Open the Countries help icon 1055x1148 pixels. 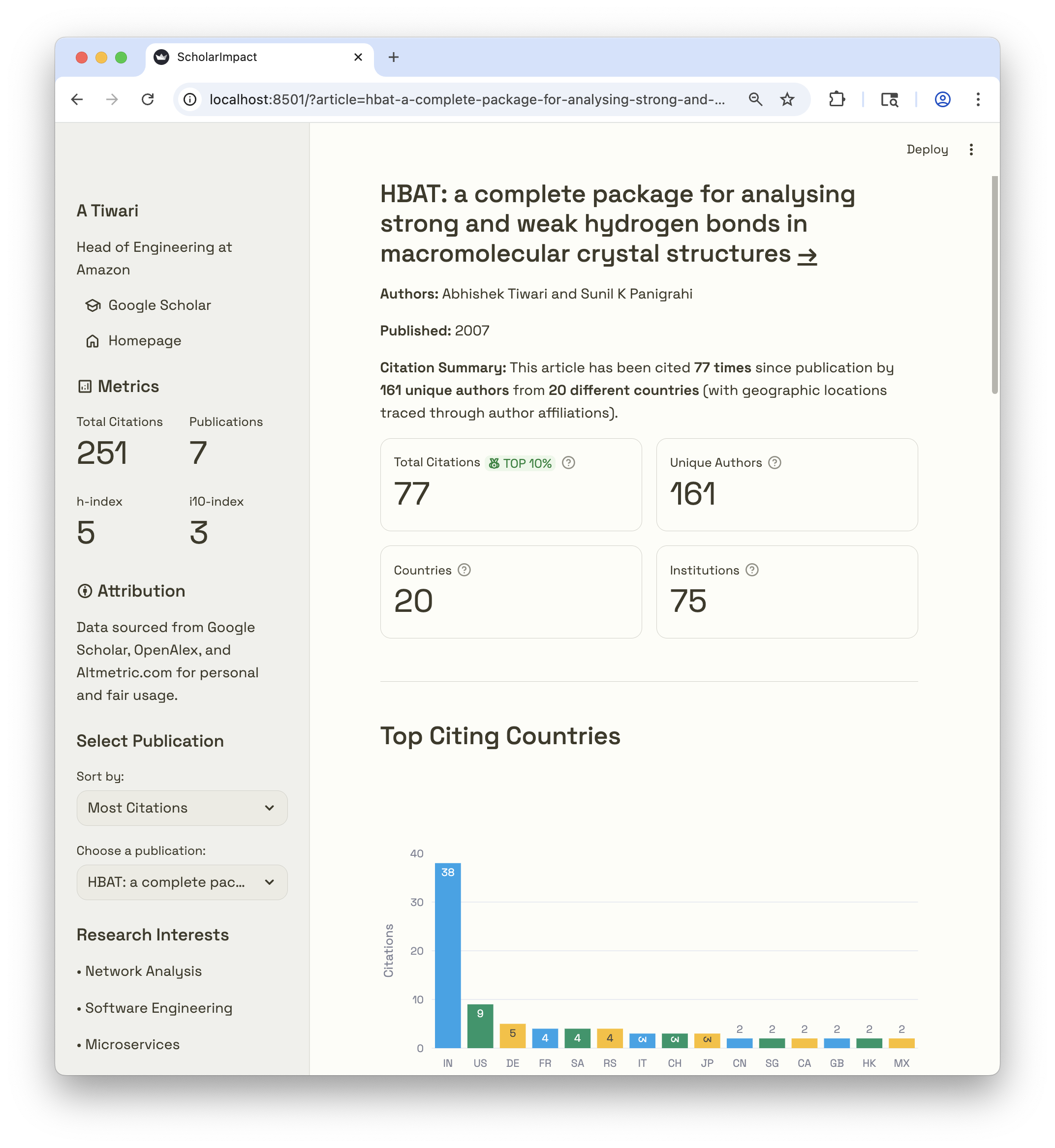click(464, 570)
